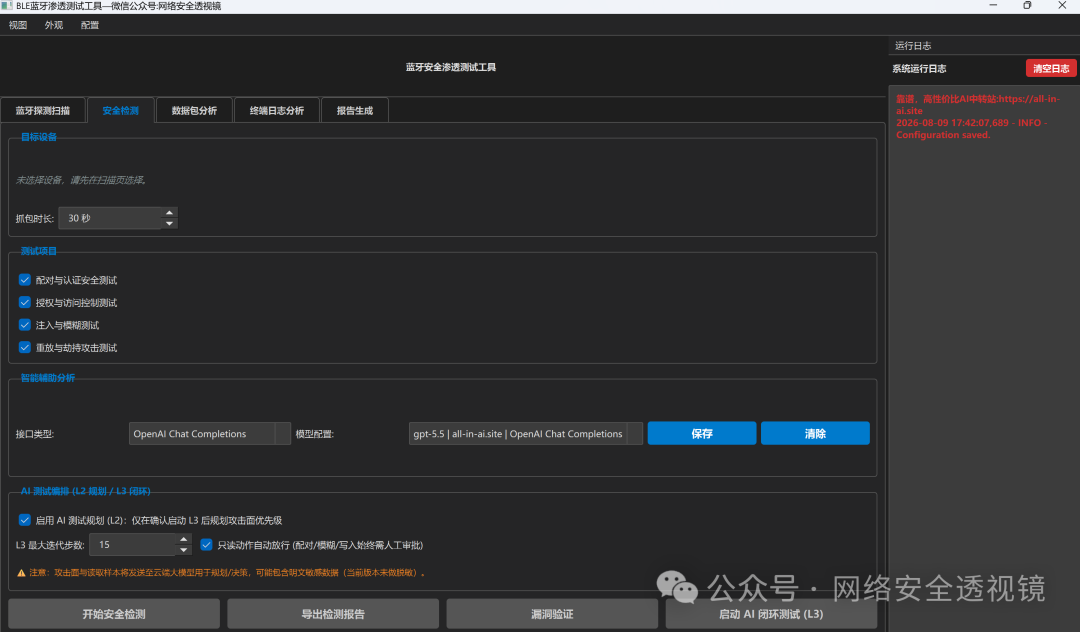Screen dimensions: 1080x632
Task: Switch to the 数据包分析 tab
Action: [194, 110]
